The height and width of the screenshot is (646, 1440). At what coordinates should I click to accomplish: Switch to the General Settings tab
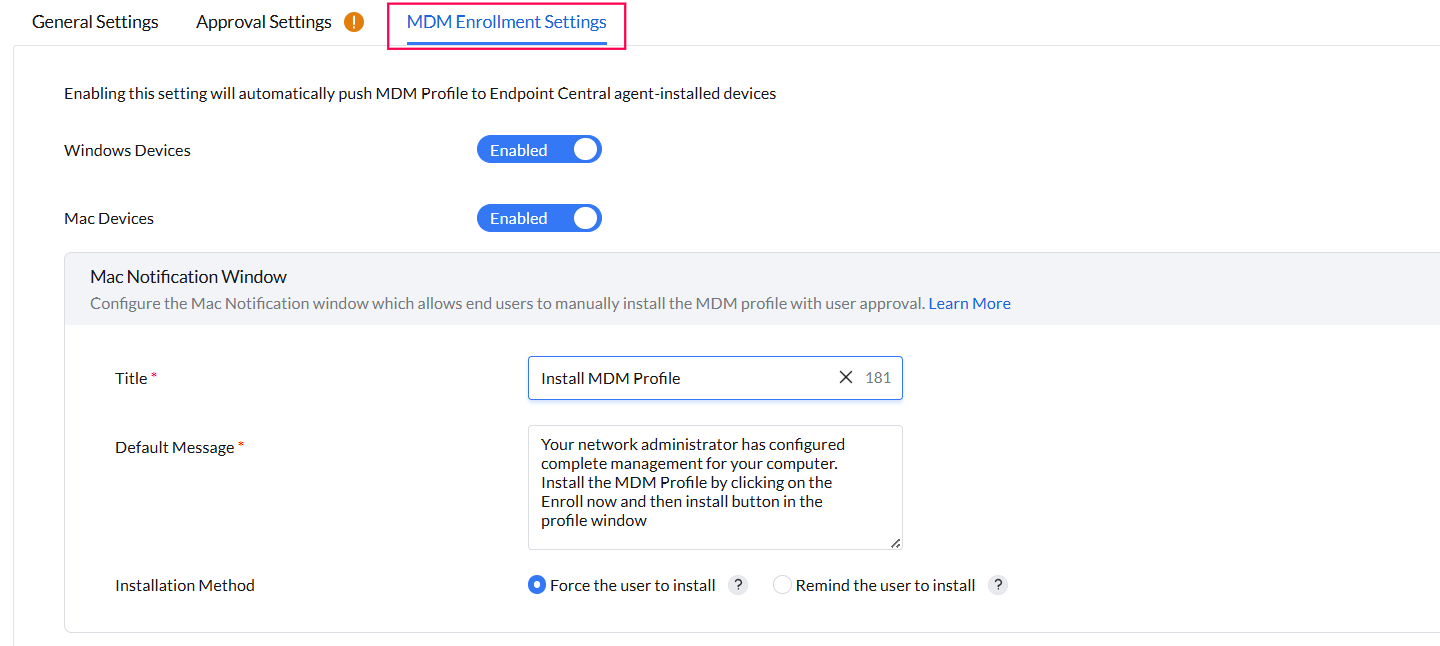(x=95, y=22)
